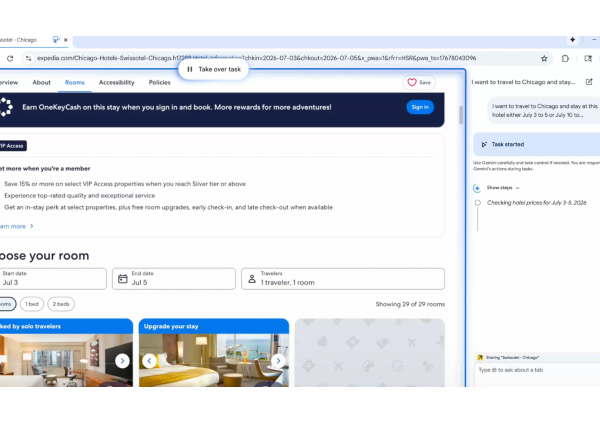Pause with Take over task button
Viewport: 600px width, 433px height.
tap(214, 69)
